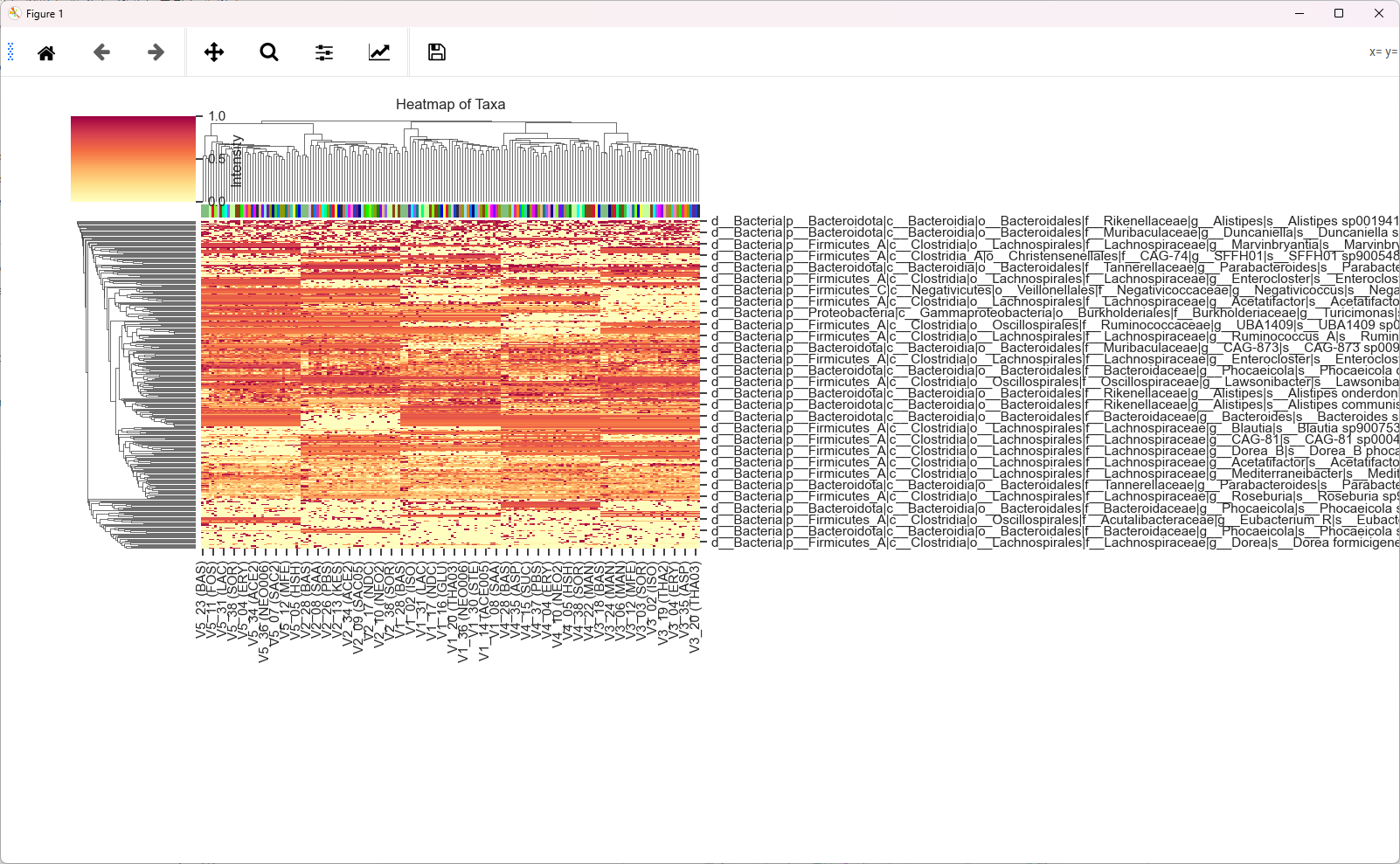This screenshot has height=864, width=1400.
Task: Click the 'Mediterraneibacter' row label
Action: coord(1055,473)
